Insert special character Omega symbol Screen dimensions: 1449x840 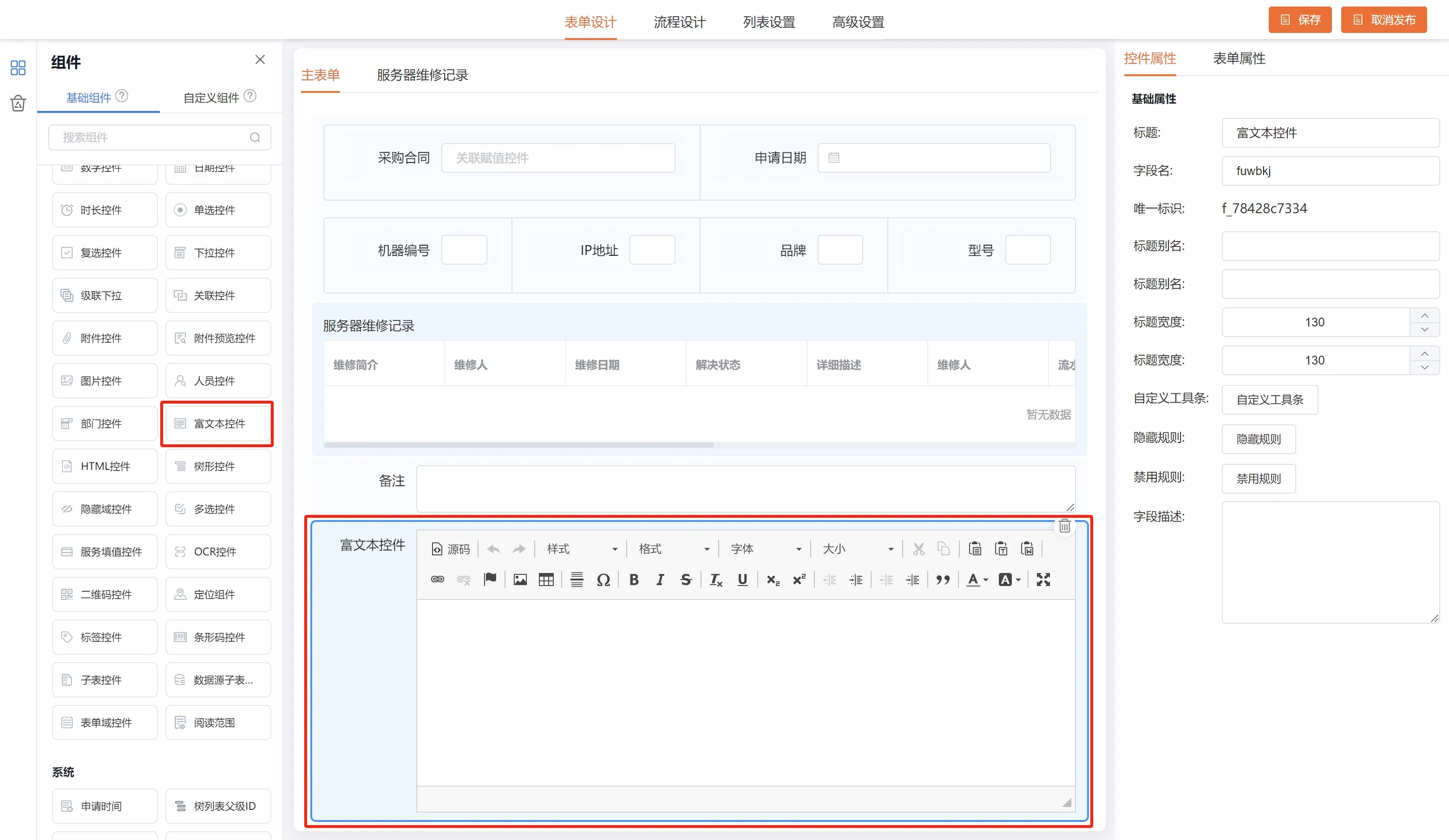click(x=603, y=580)
